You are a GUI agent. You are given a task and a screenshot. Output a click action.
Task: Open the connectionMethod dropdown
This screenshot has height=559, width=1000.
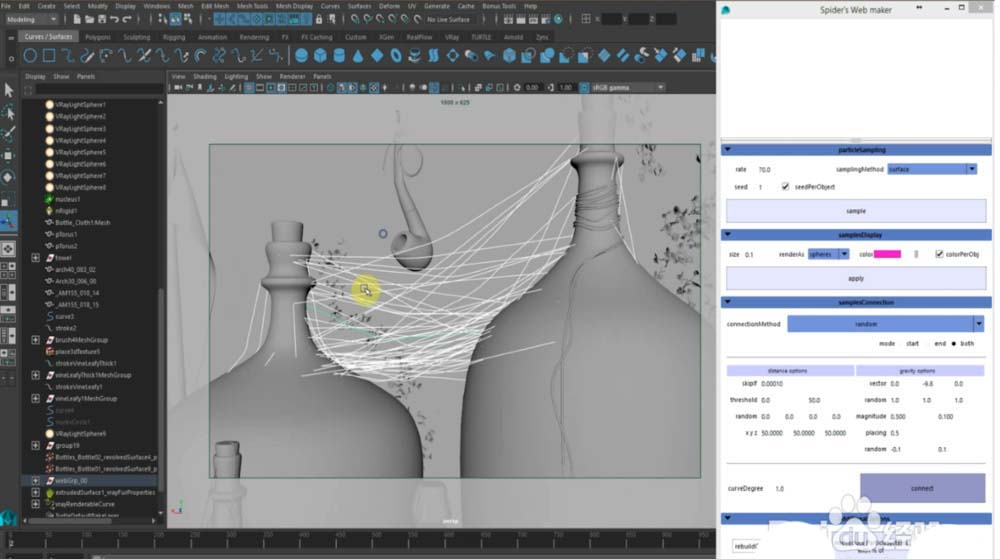[885, 323]
